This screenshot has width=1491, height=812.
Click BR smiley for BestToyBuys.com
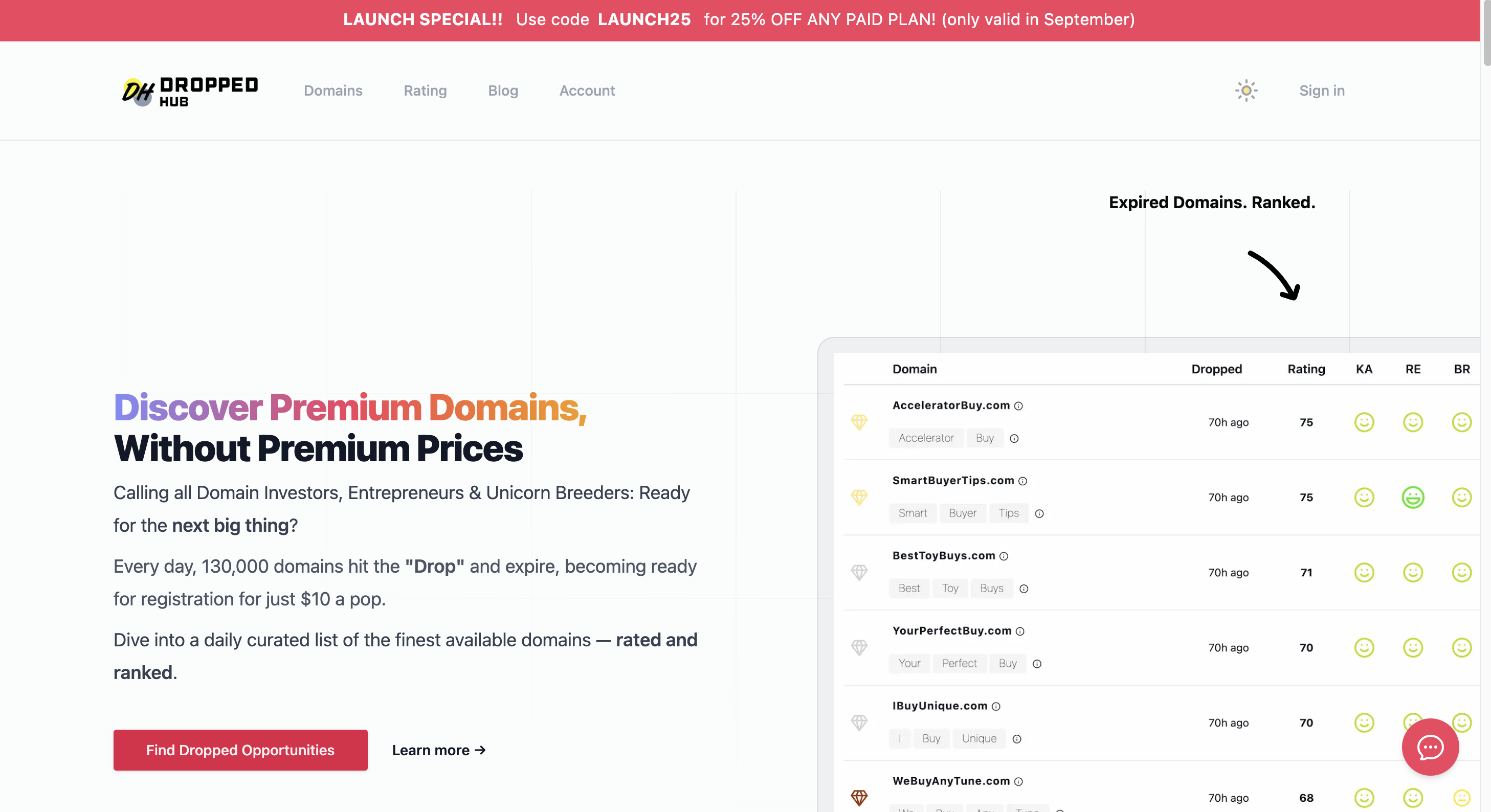tap(1462, 572)
